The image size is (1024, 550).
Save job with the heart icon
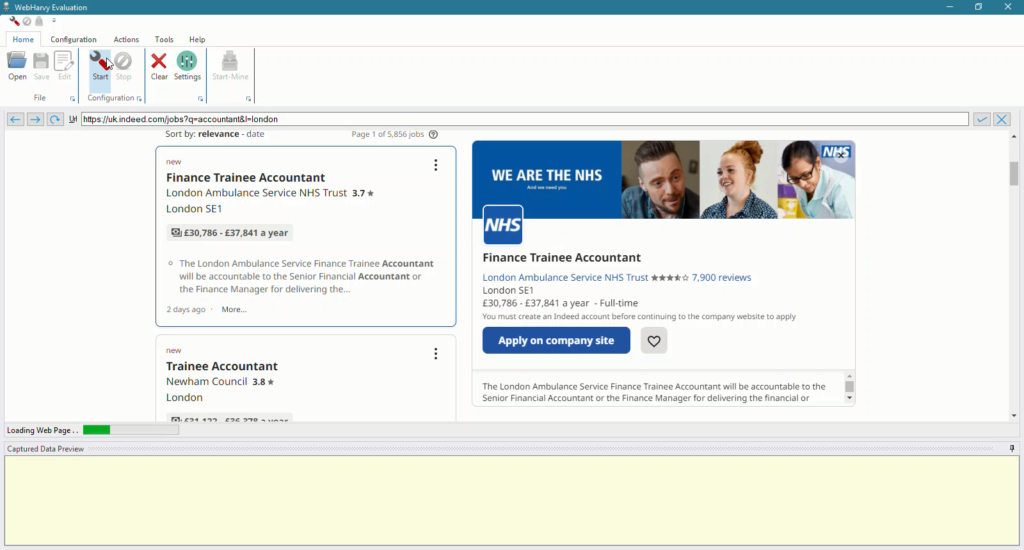click(x=654, y=341)
